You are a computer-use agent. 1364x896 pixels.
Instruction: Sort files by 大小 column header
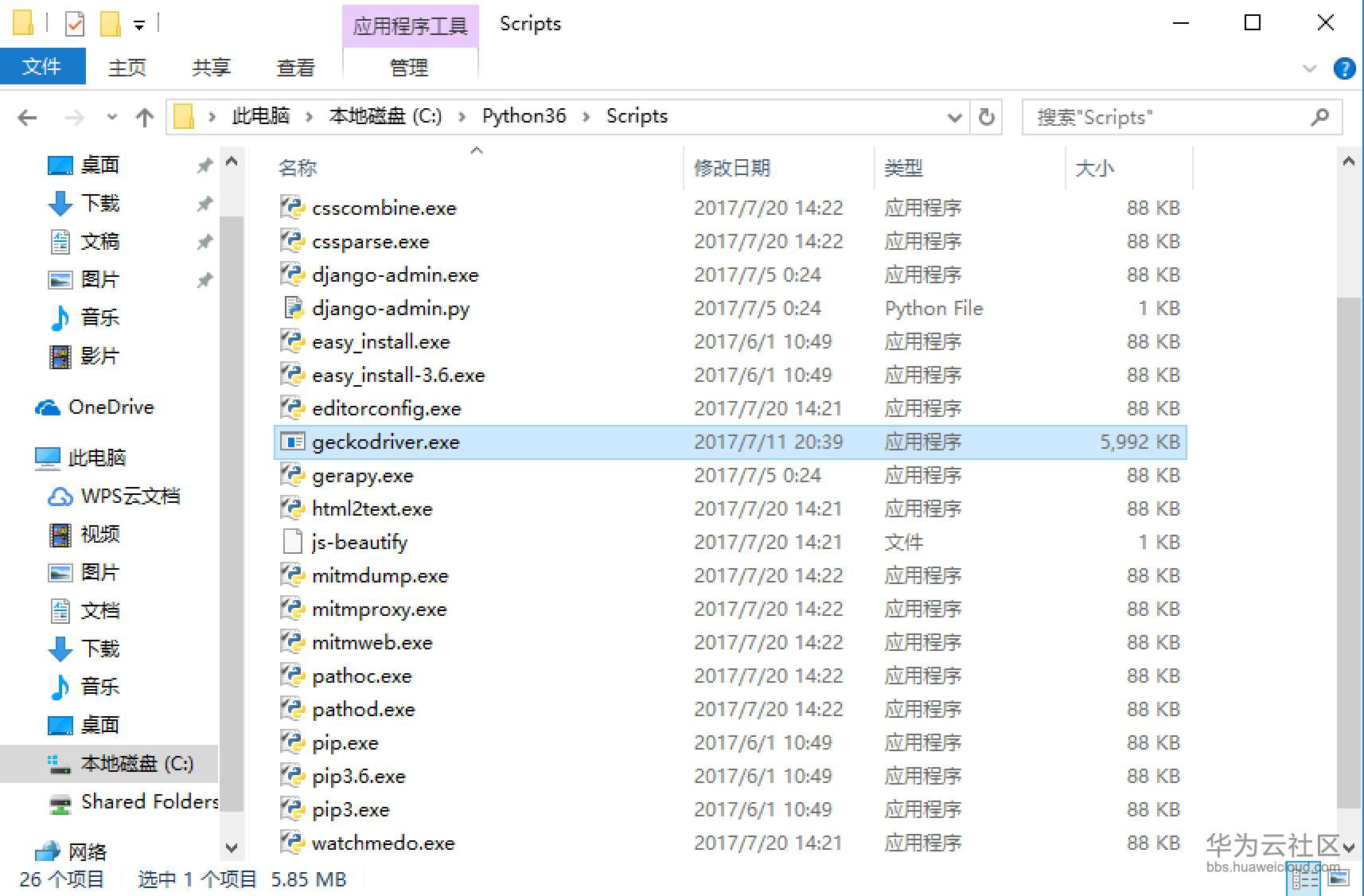1095,168
